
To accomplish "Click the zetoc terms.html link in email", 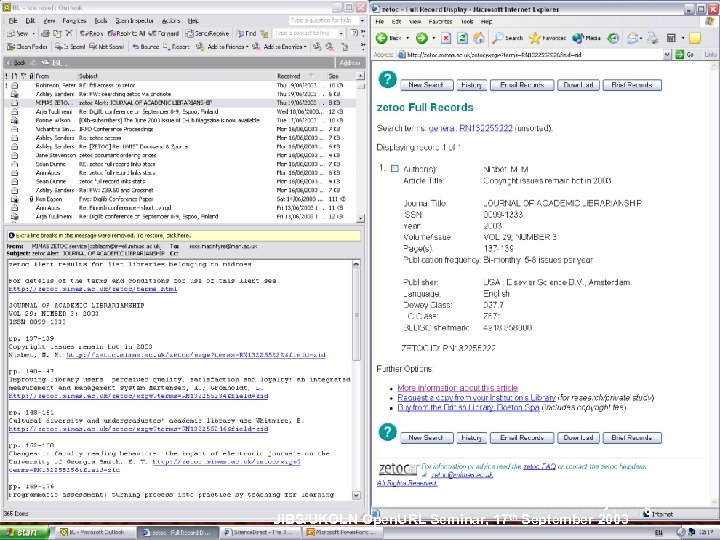I will tap(93, 289).
